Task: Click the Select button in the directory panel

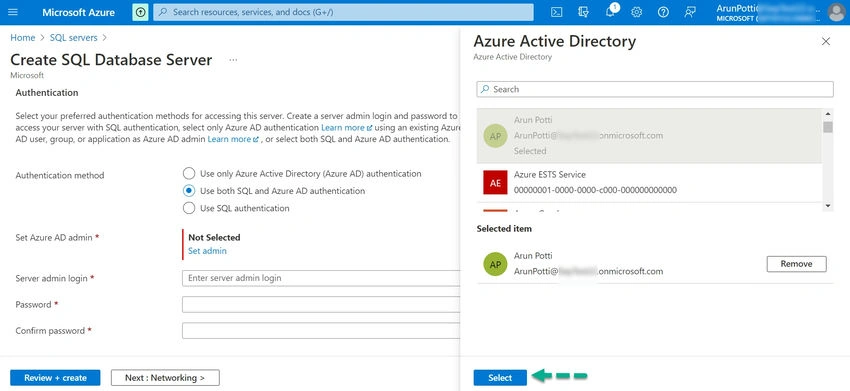Action: [500, 377]
